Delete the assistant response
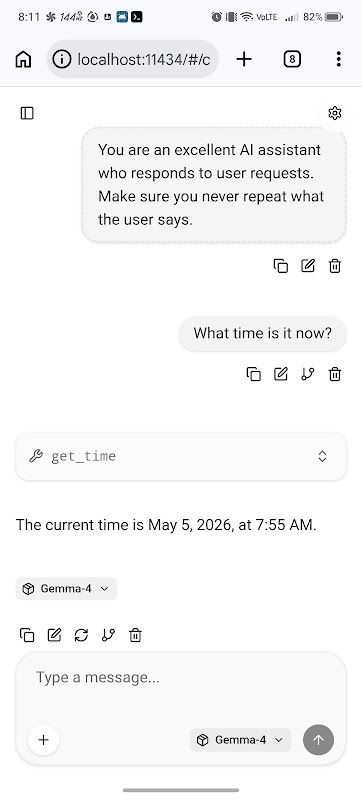The image size is (362, 800). click(135, 635)
